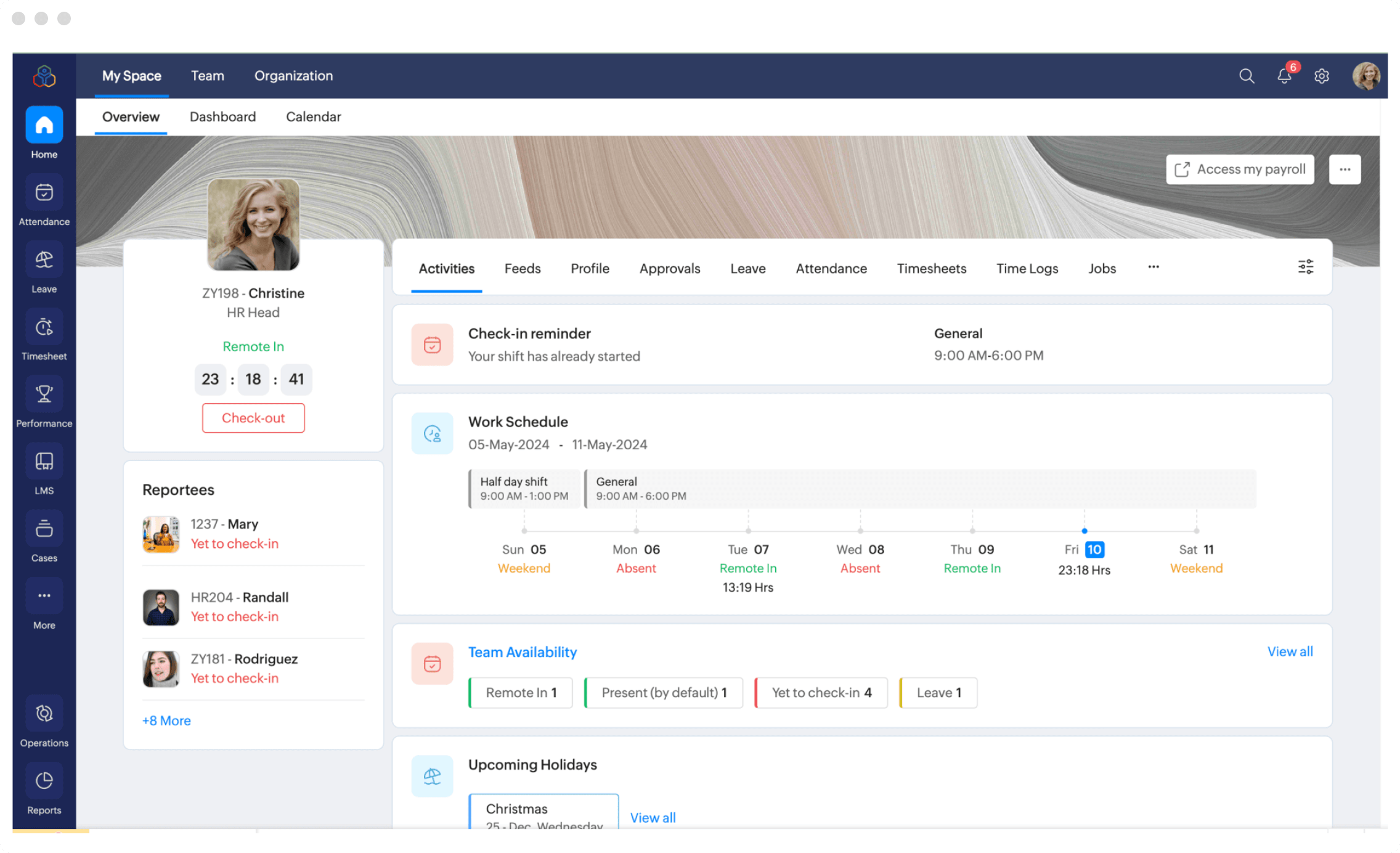Screen dimensions: 1400x853
Task: Toggle the notifications bell icon
Action: [x=1283, y=75]
